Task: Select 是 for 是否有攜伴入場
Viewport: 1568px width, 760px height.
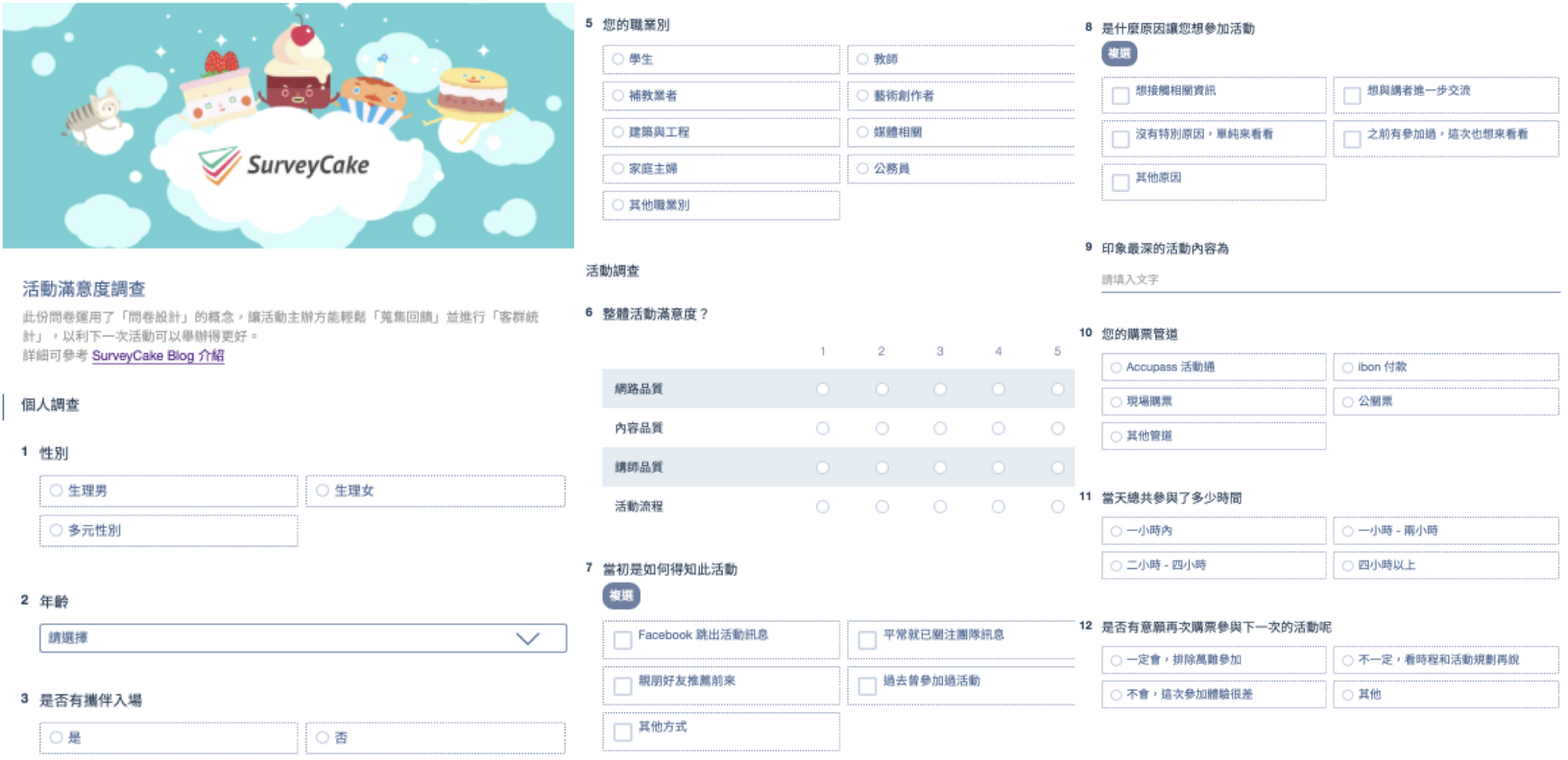Action: (x=56, y=737)
